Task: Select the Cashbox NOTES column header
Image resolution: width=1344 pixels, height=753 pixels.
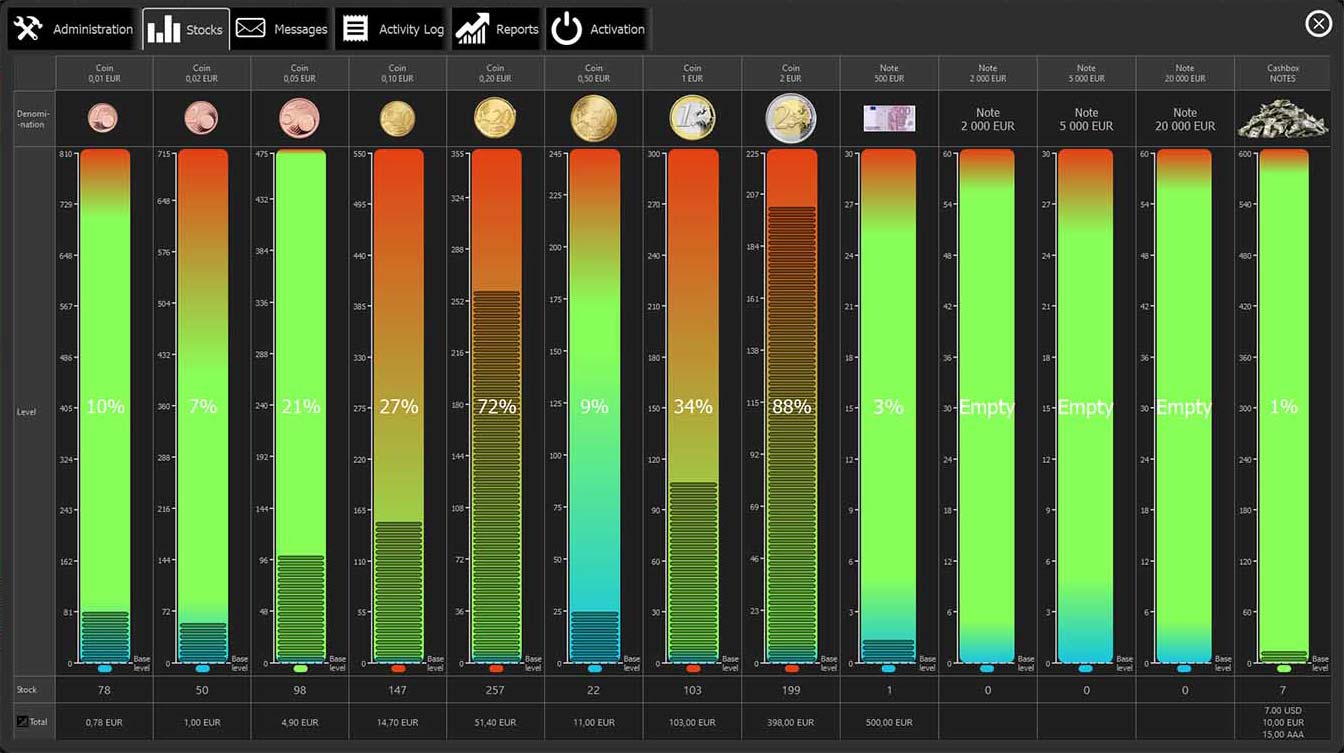Action: point(1282,73)
